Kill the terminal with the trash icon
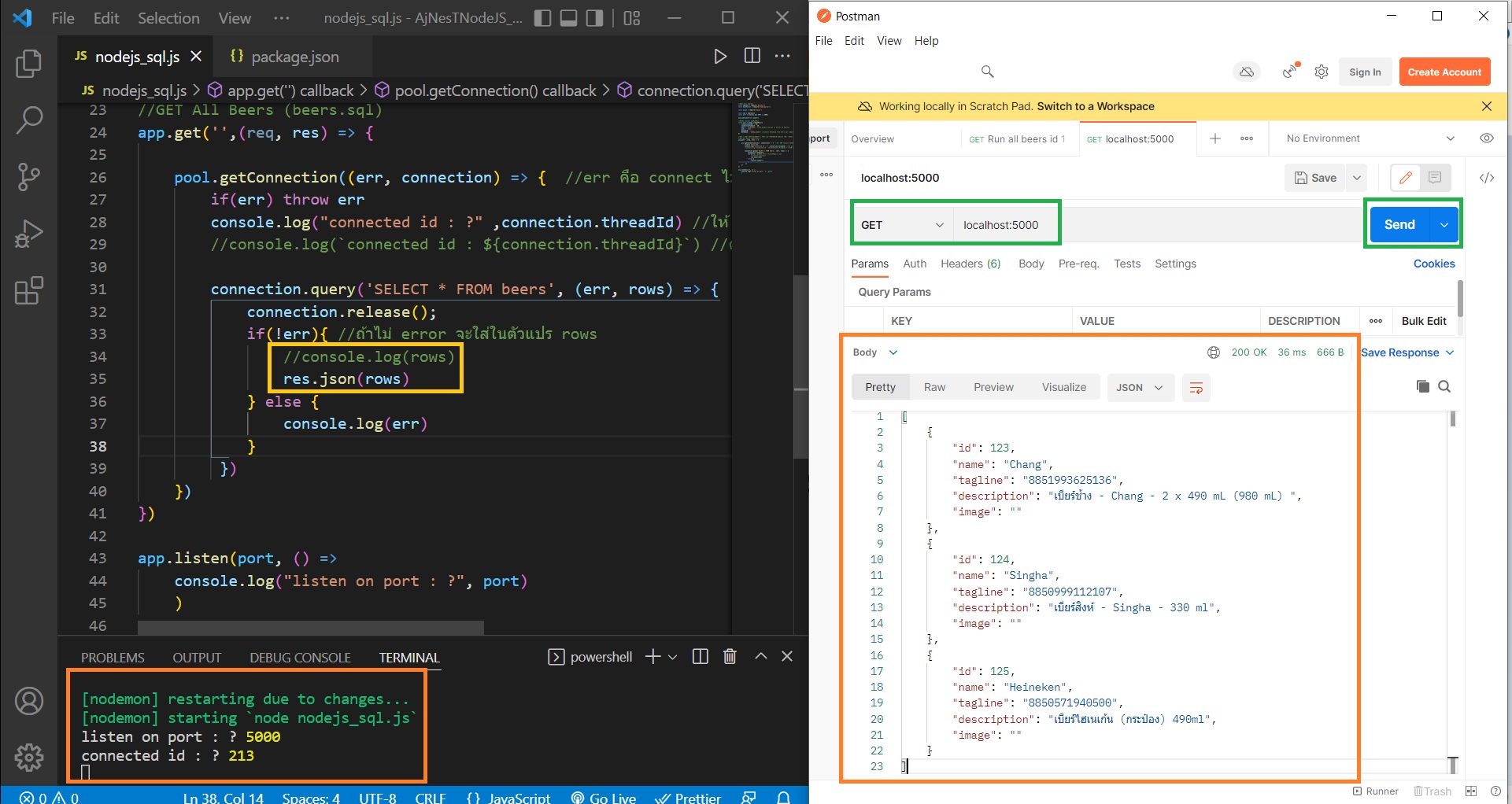Viewport: 1512px width, 804px height. click(x=730, y=657)
